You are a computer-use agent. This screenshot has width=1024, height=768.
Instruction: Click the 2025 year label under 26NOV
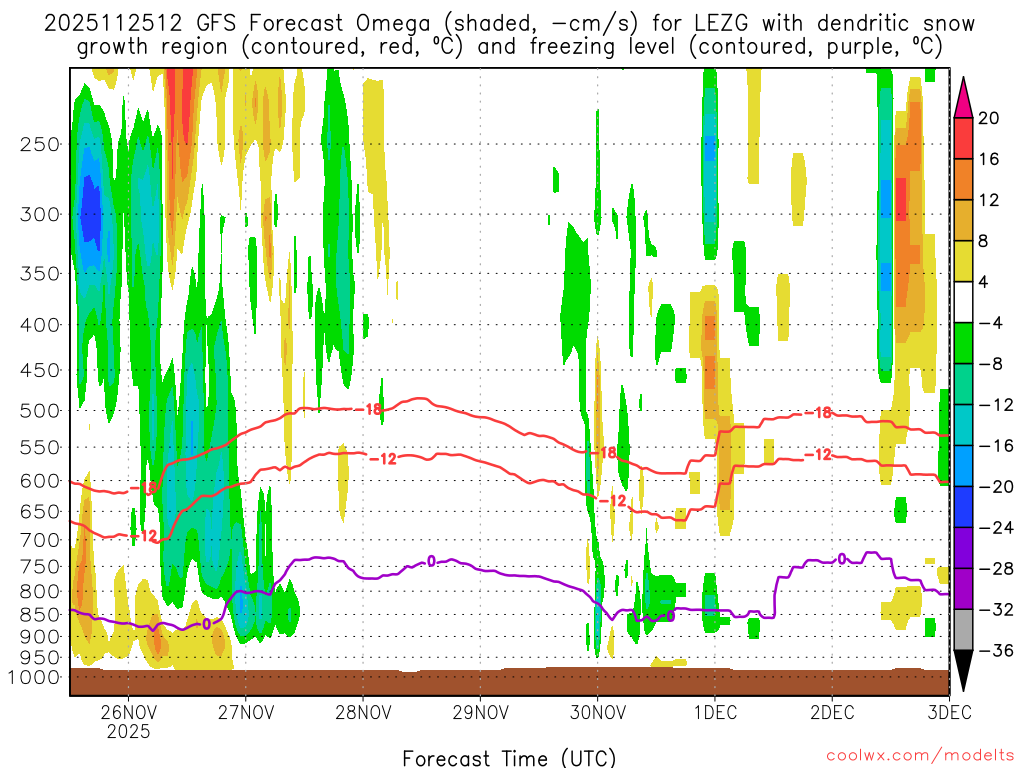point(129,731)
